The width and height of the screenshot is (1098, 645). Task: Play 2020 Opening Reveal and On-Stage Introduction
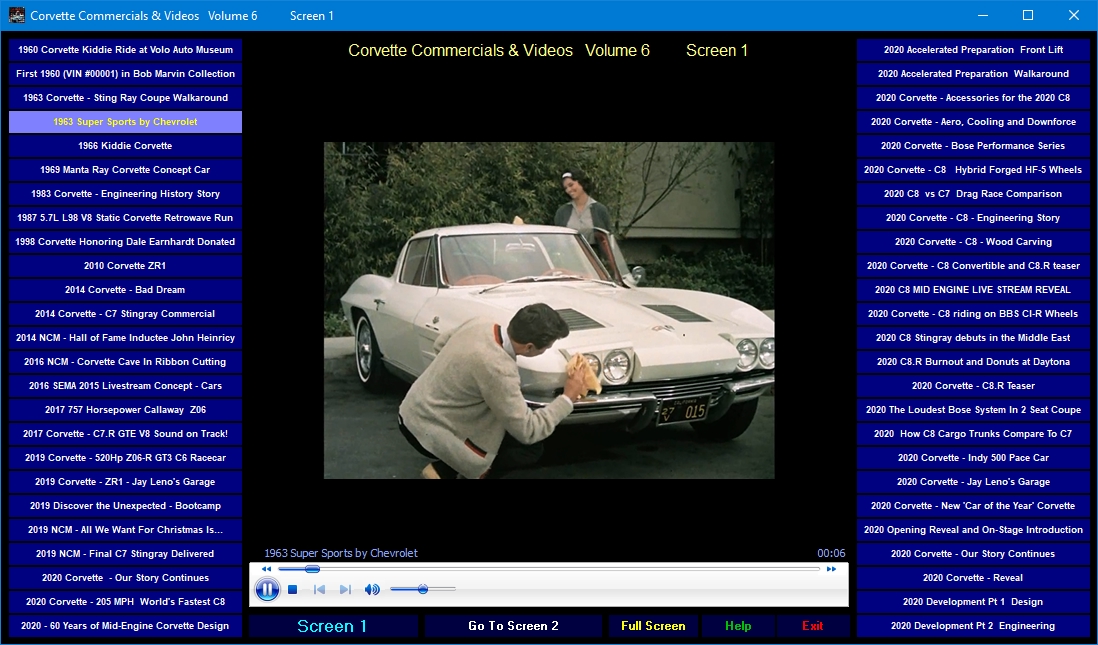[x=973, y=529]
